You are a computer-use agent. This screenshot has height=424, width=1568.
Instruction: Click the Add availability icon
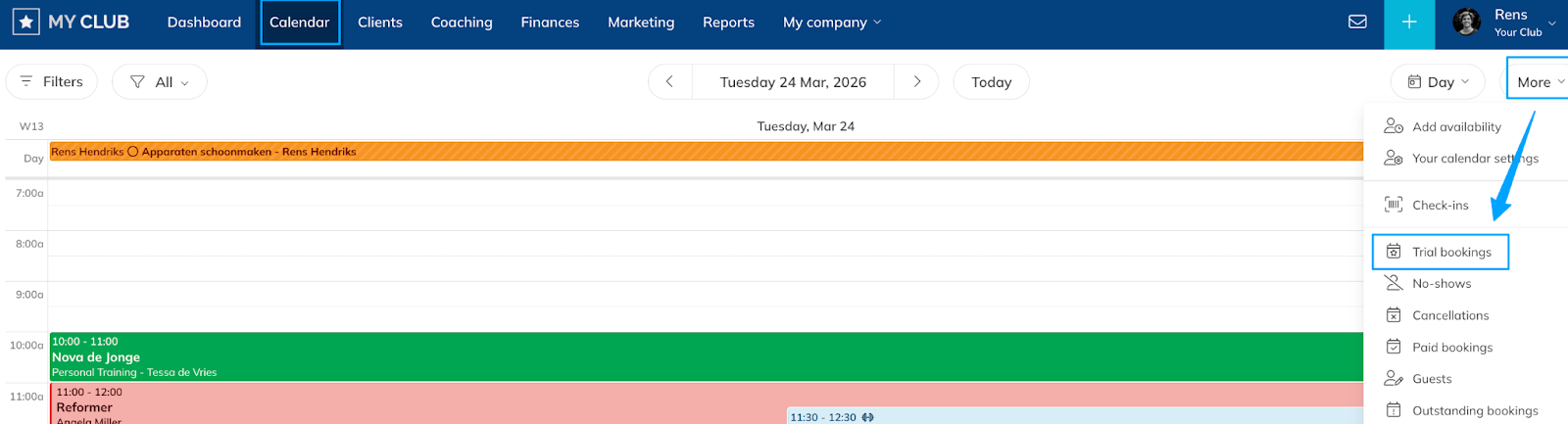click(1393, 126)
